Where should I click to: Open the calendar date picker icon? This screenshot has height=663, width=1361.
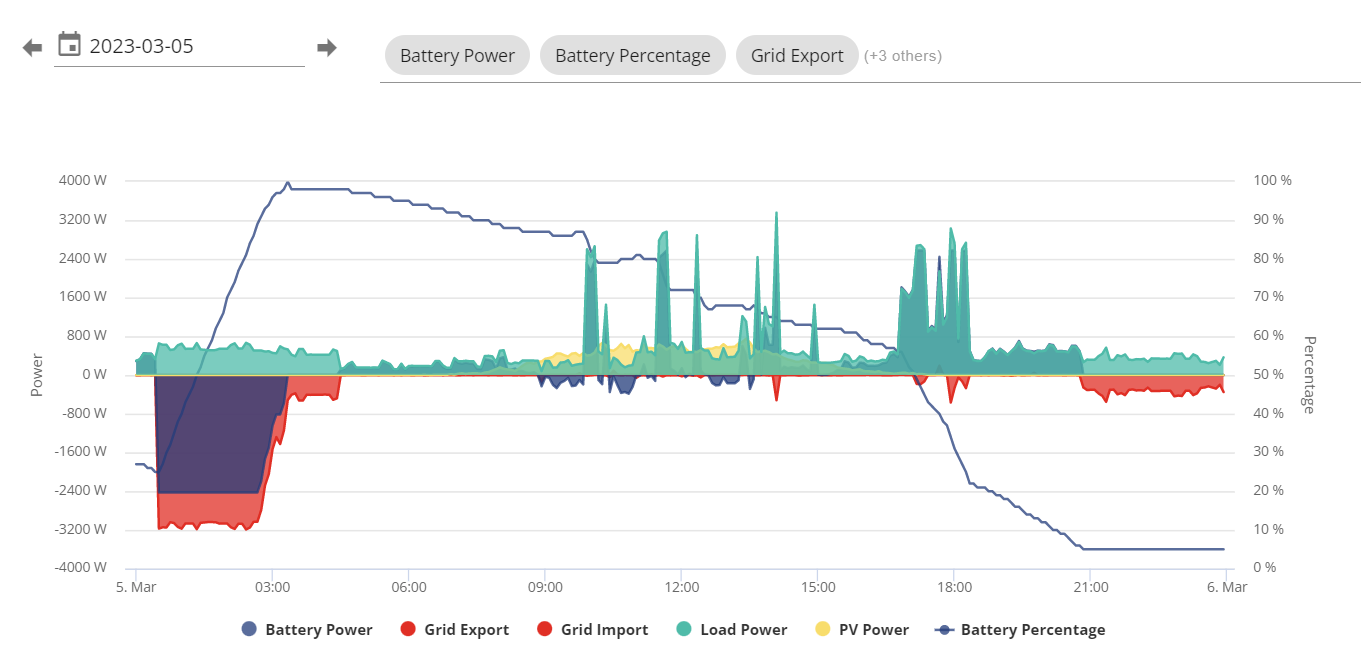(x=69, y=44)
